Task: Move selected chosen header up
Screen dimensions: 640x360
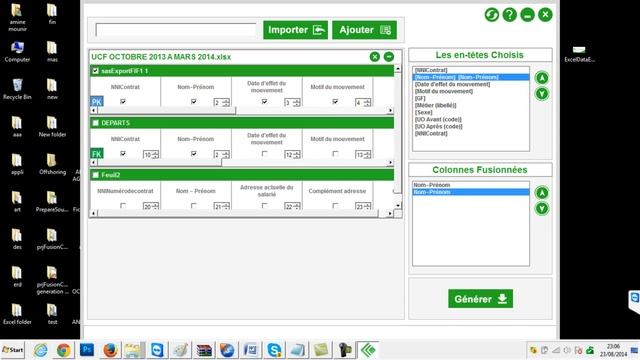Action: pyautogui.click(x=542, y=78)
